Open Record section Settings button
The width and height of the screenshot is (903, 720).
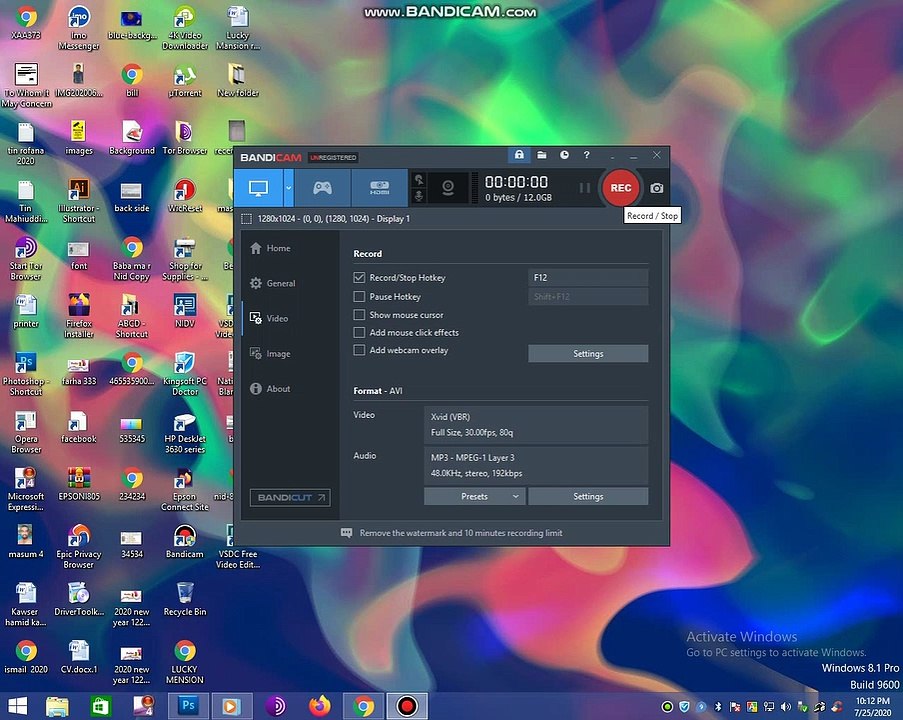[588, 354]
